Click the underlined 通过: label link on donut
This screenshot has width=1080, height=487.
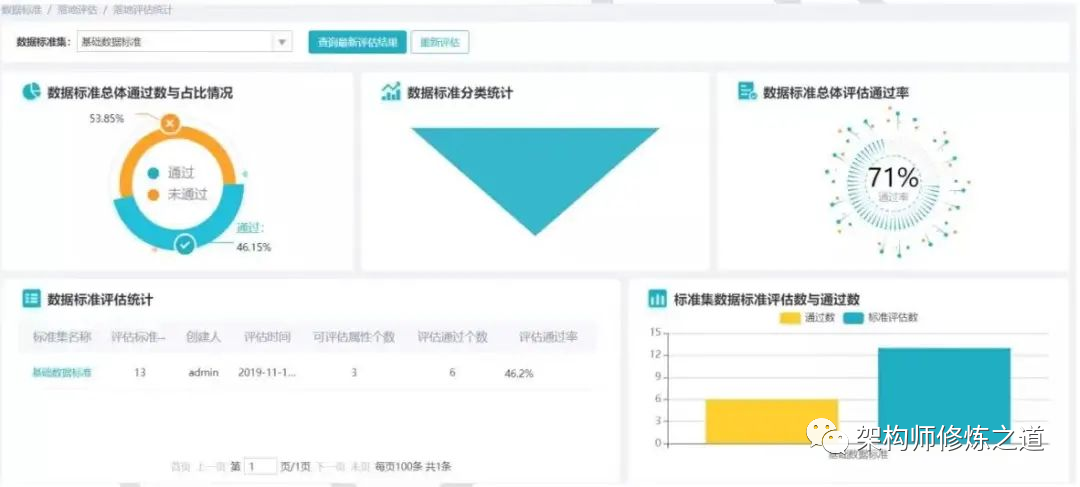[x=250, y=228]
